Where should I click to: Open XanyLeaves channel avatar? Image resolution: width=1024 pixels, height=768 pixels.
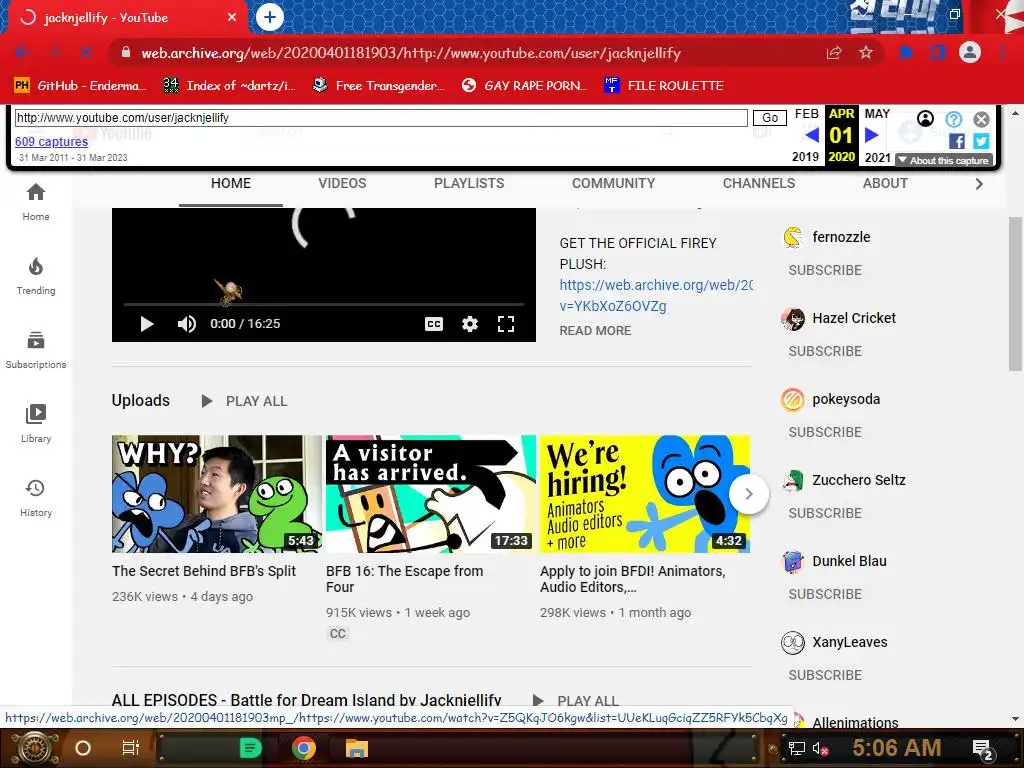pyautogui.click(x=793, y=643)
